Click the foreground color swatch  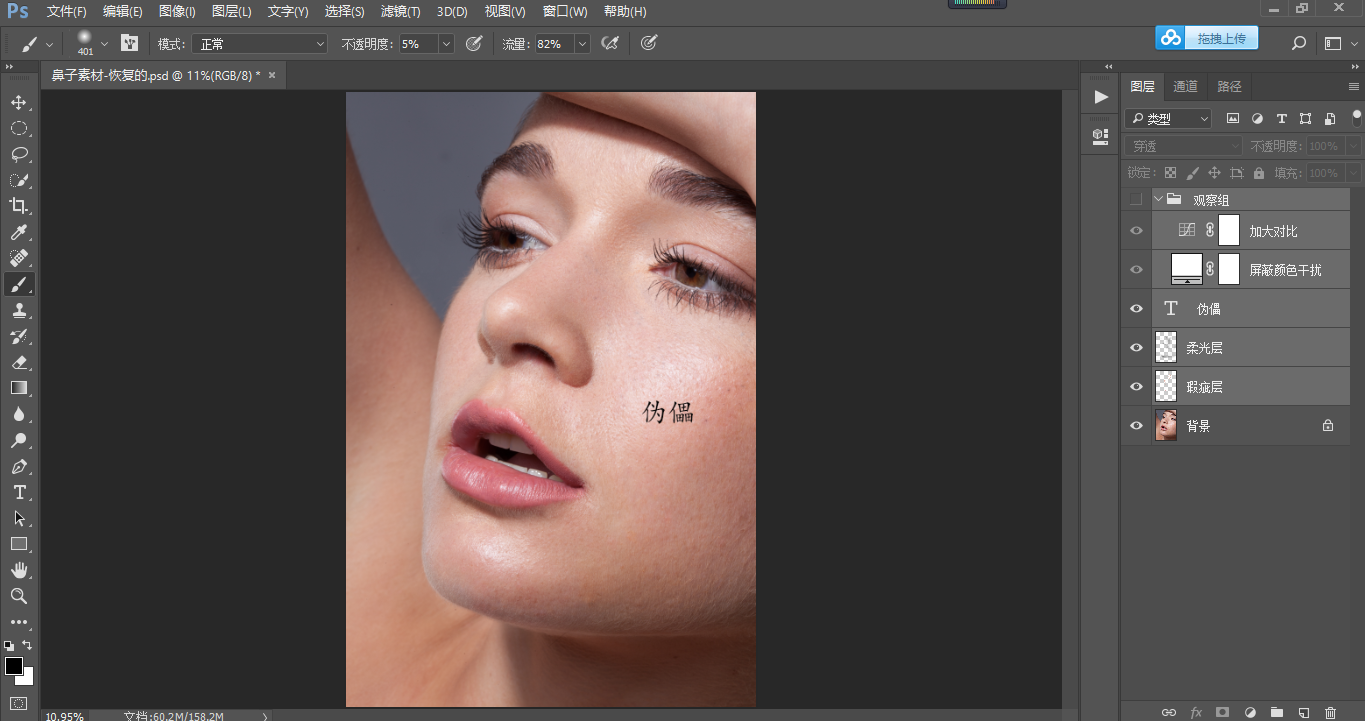click(14, 666)
